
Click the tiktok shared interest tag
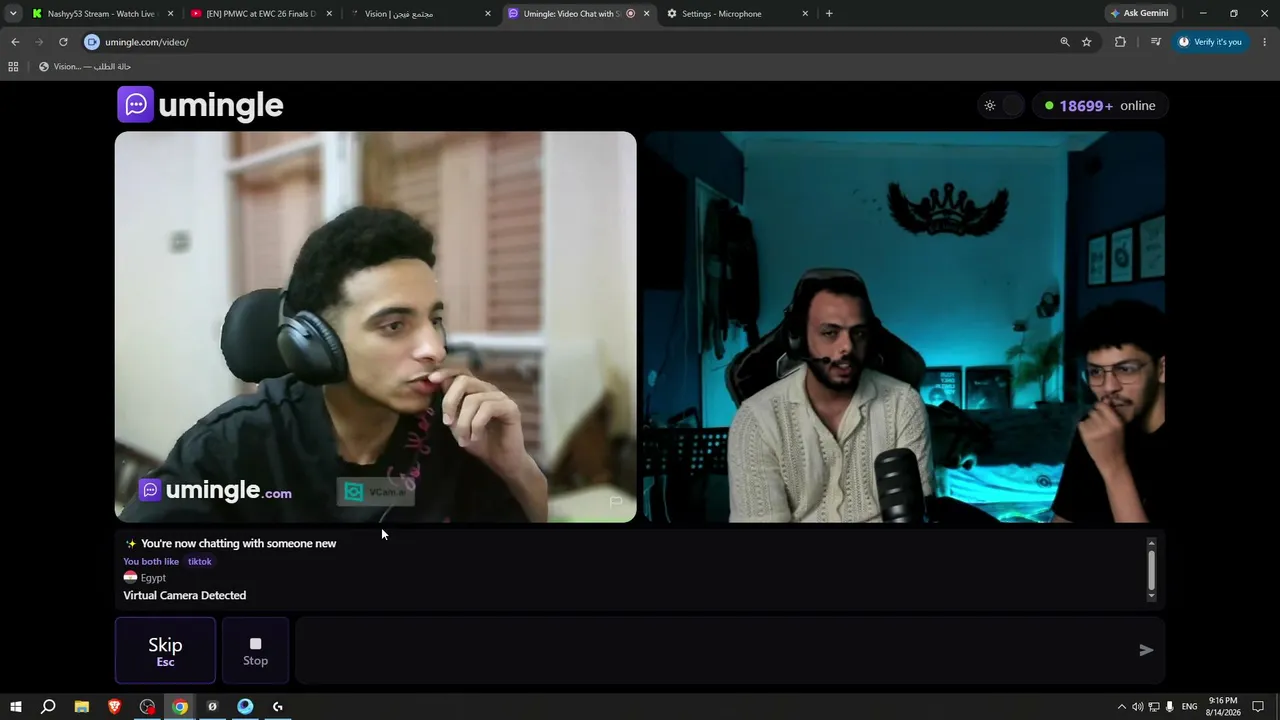tap(200, 561)
